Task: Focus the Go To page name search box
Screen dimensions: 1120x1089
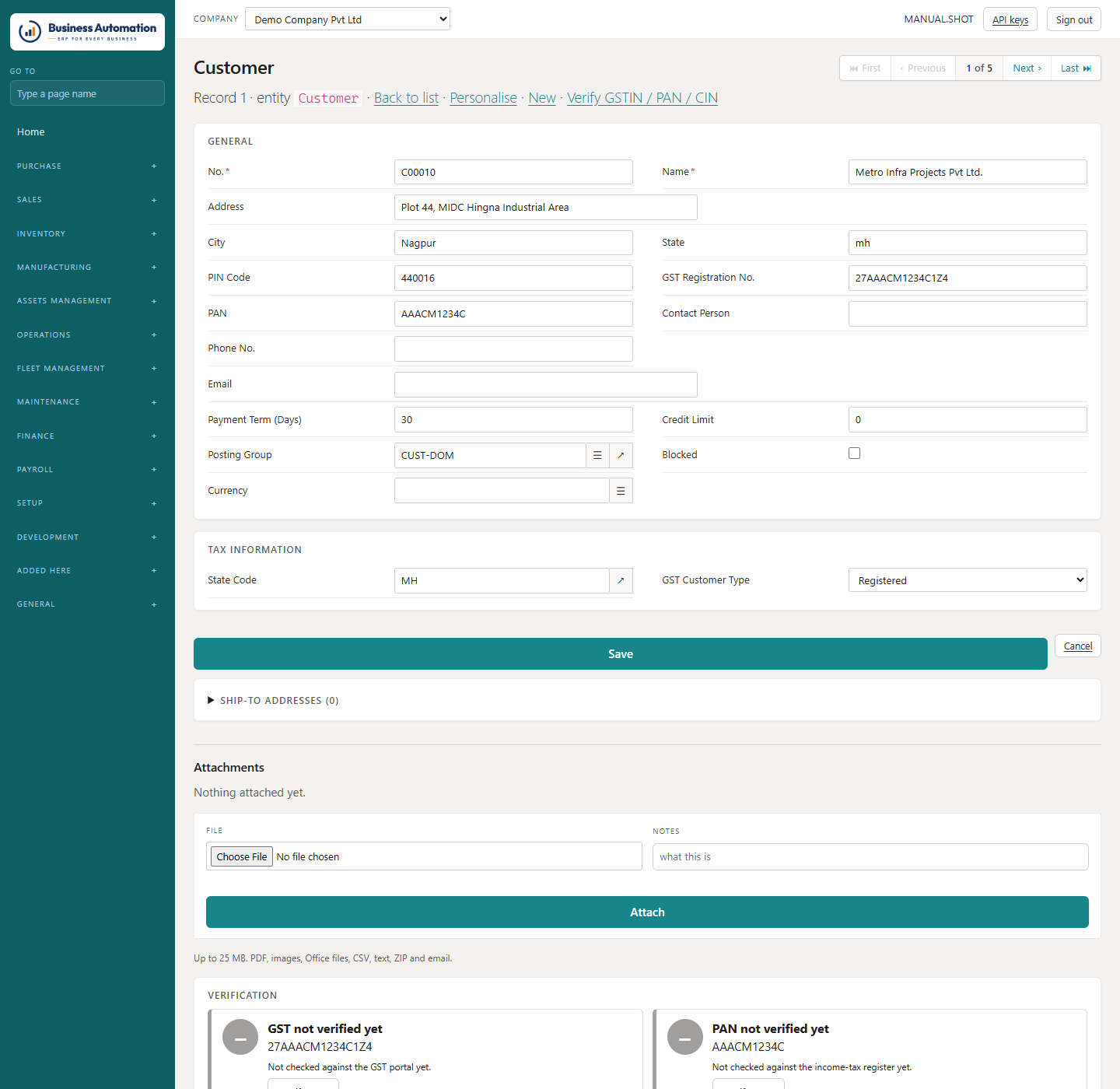Action: coord(87,93)
